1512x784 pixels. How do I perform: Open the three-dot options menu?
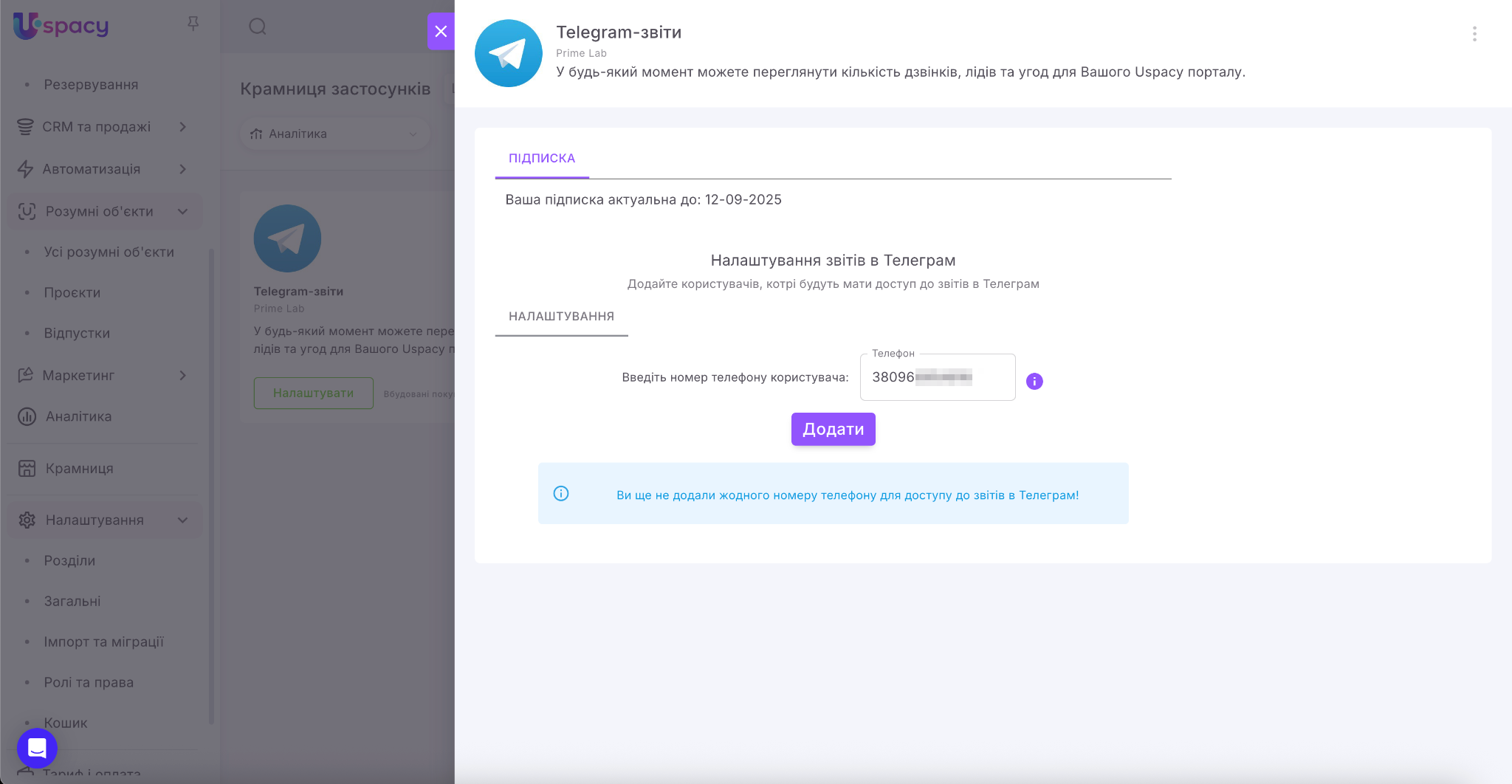[x=1474, y=34]
